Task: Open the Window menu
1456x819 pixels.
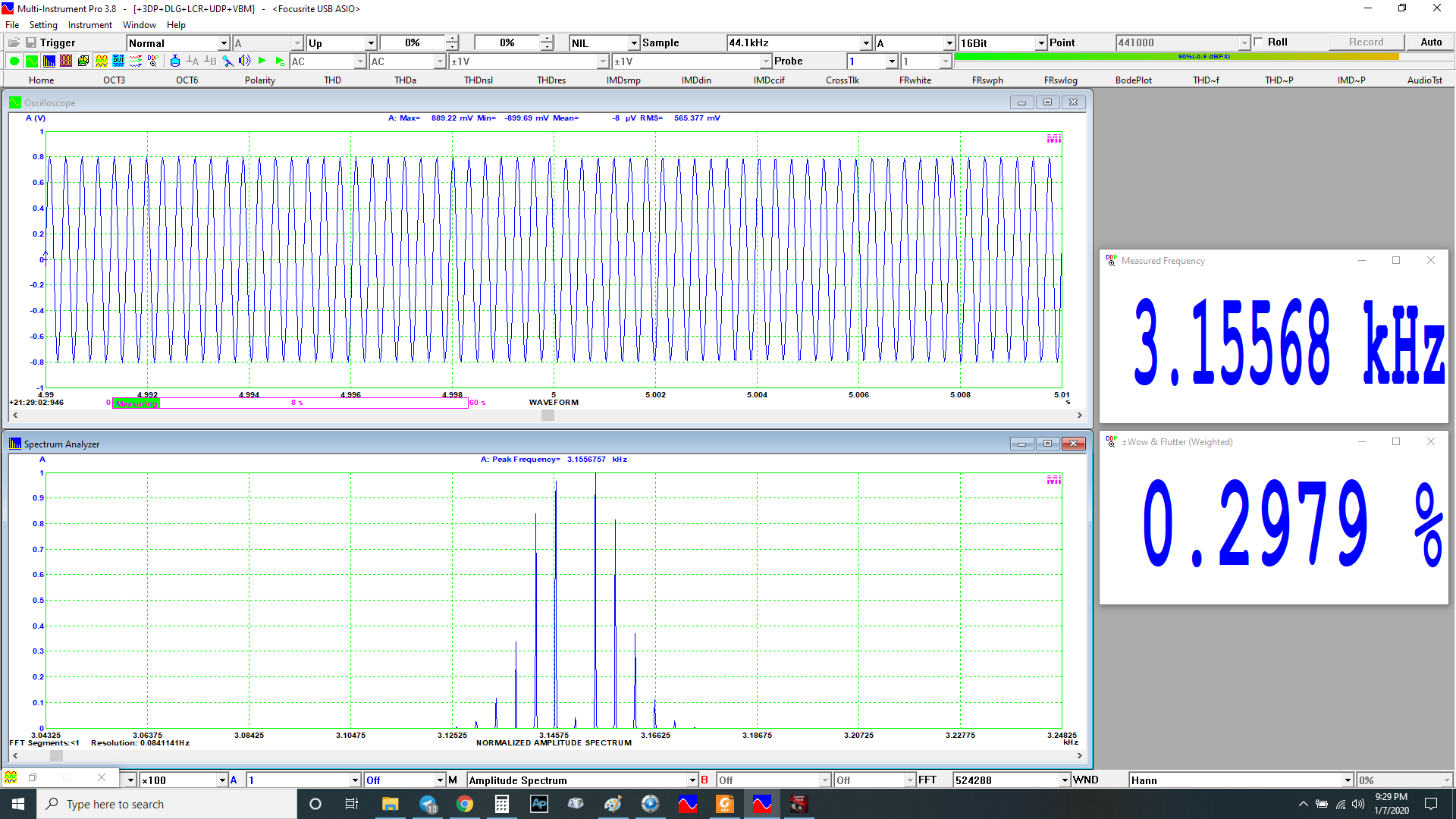Action: click(x=140, y=25)
